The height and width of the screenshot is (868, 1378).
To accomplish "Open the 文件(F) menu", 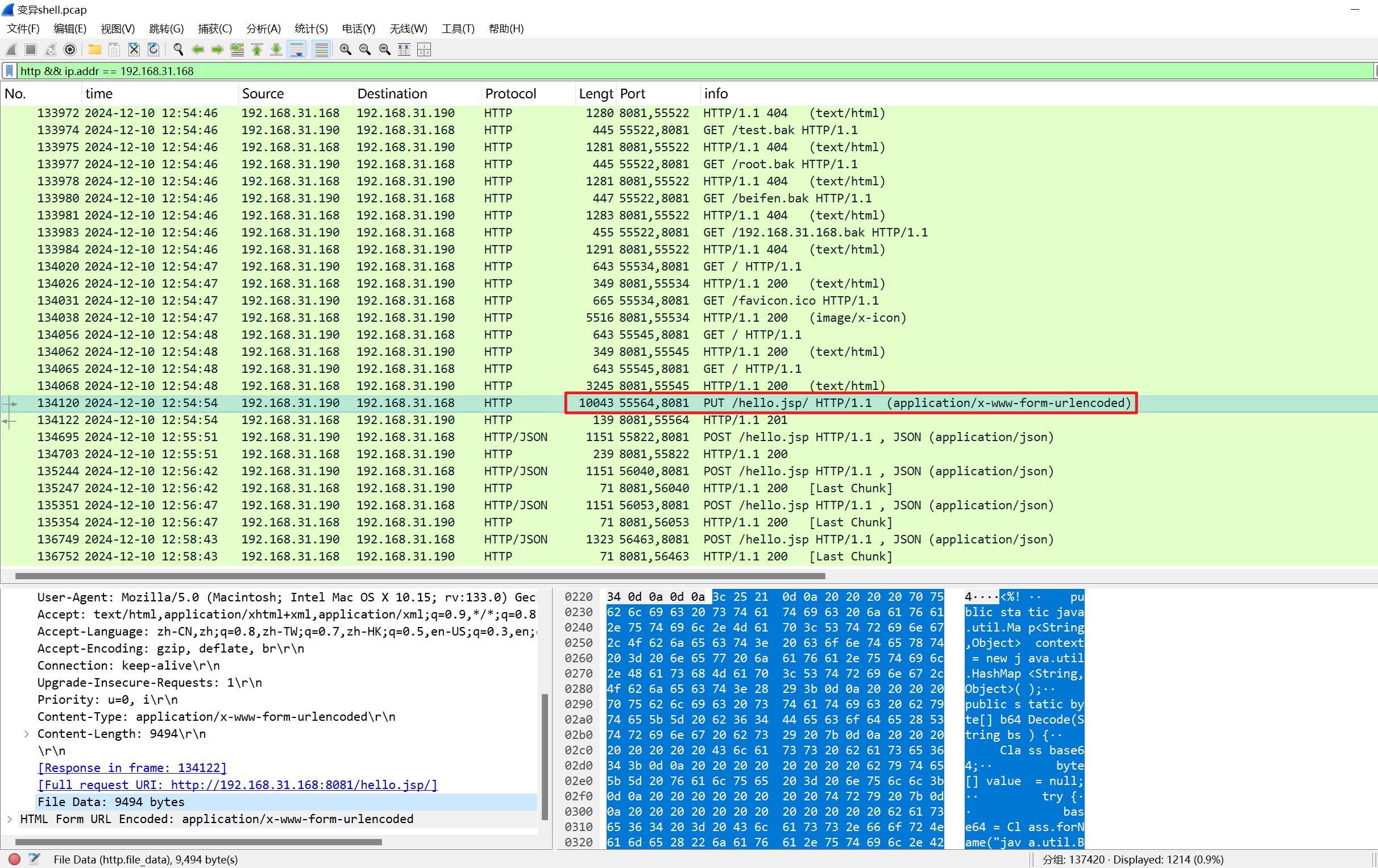I will click(23, 28).
